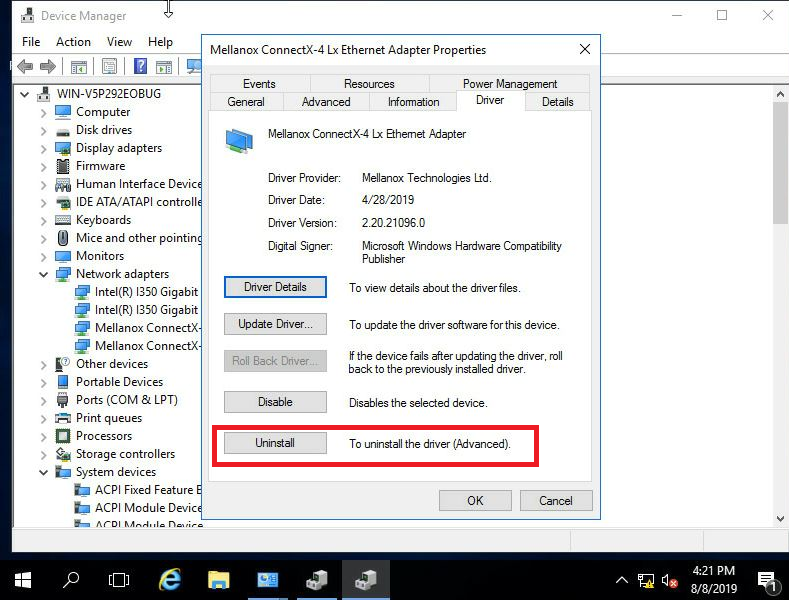789x600 pixels.
Task: Select the Computer category icon
Action: (63, 112)
